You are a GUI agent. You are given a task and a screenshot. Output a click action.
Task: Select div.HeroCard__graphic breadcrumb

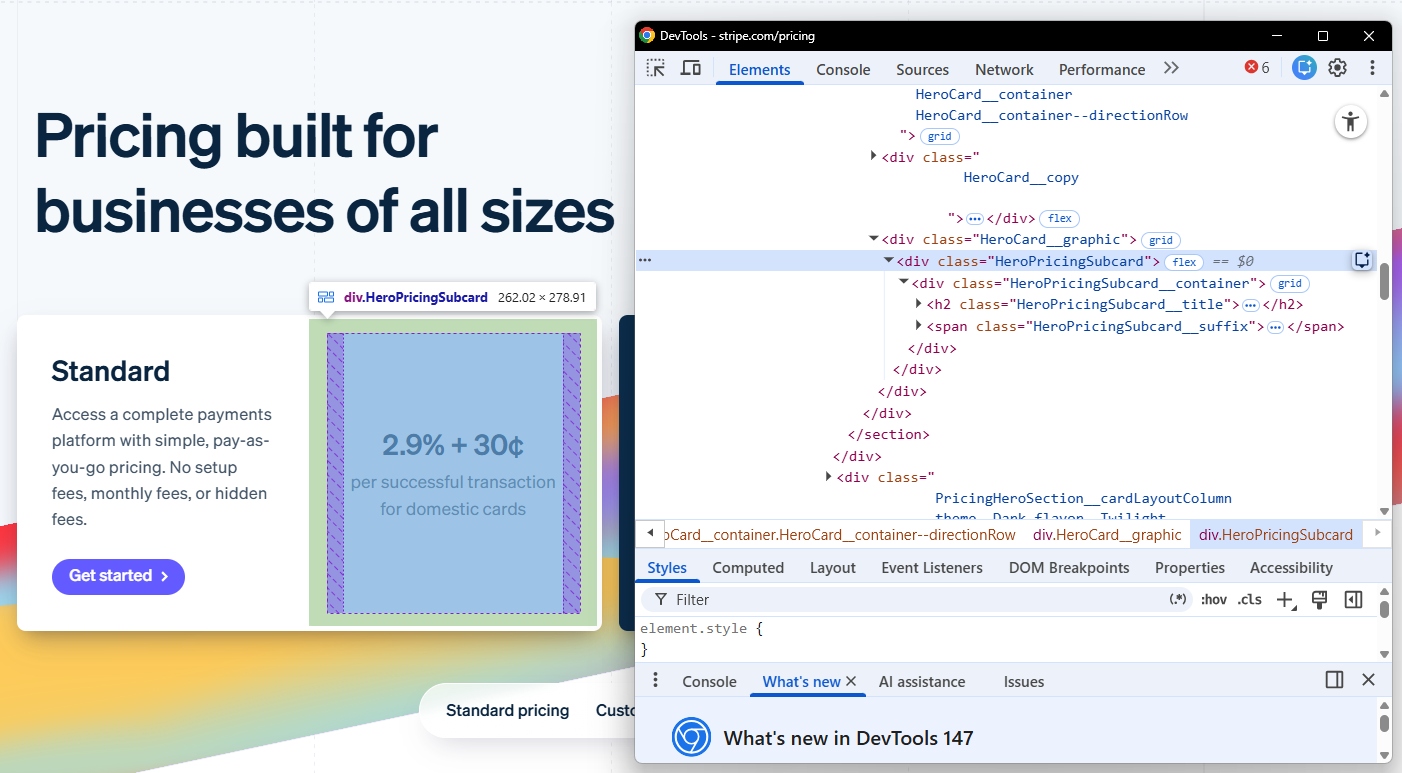[x=1107, y=535]
